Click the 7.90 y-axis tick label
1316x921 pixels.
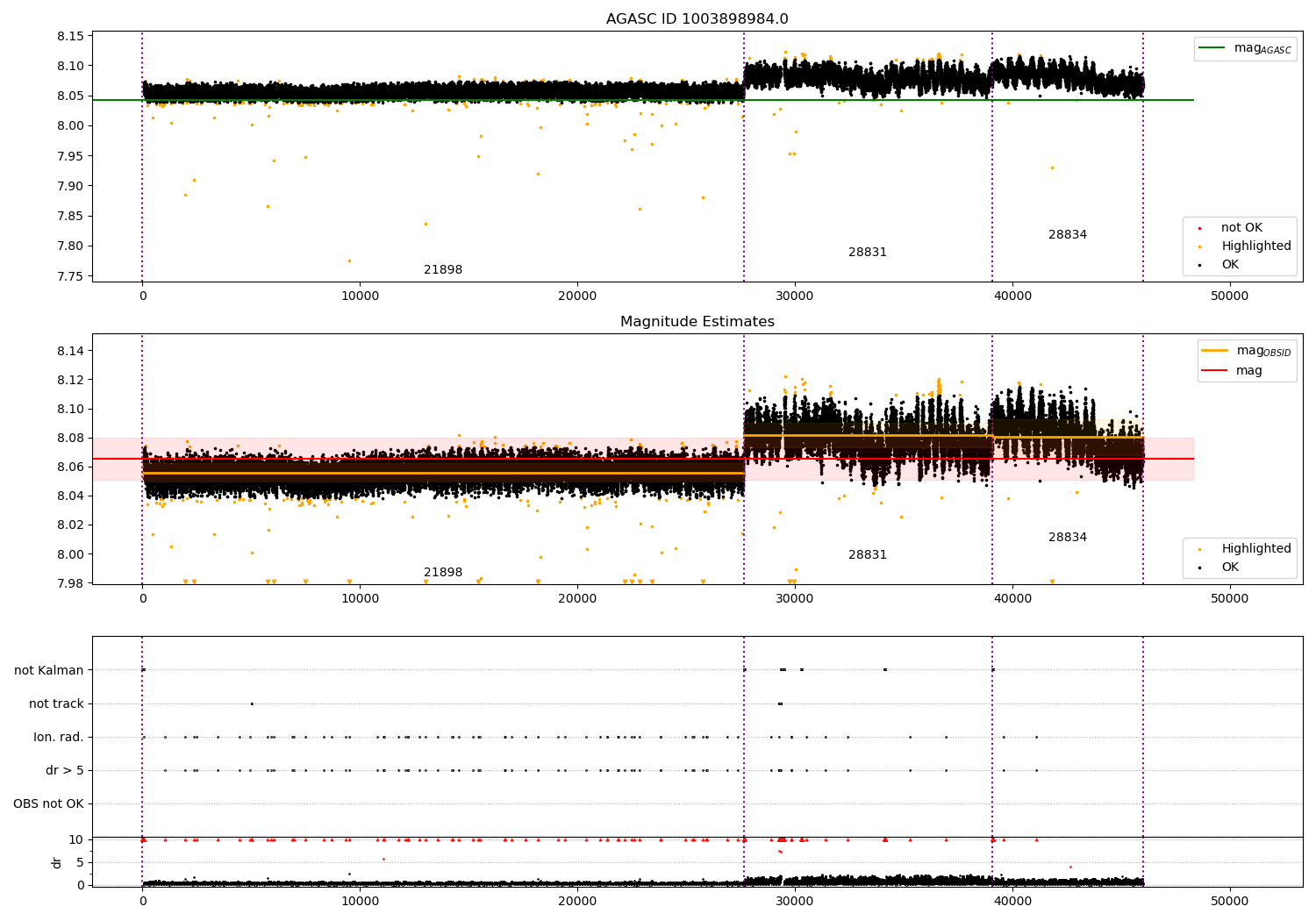pos(71,187)
